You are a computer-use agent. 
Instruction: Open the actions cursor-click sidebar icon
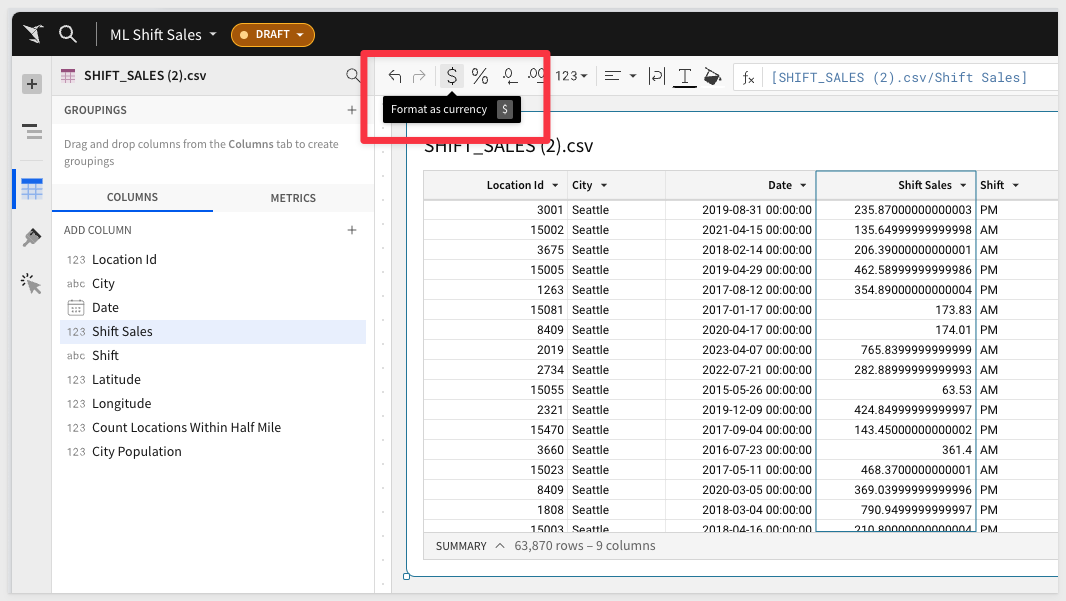[x=32, y=285]
